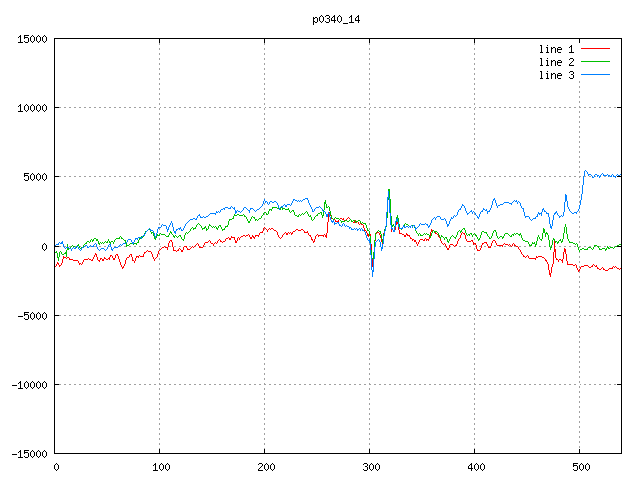640x480 pixels.
Task: Click the x-axis label 300
Action: pos(371,467)
